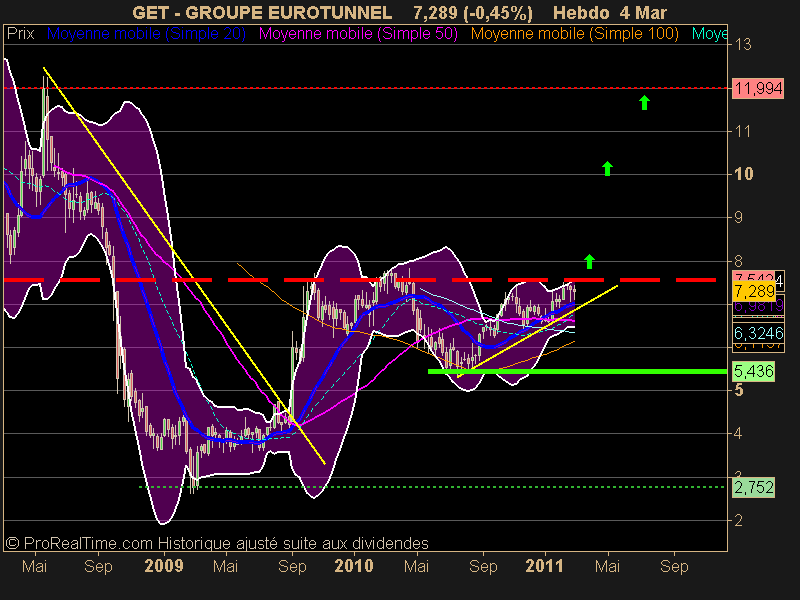Viewport: 800px width, 600px height.
Task: Click the Mai label between 2010 and 2011
Action: pyautogui.click(x=416, y=566)
